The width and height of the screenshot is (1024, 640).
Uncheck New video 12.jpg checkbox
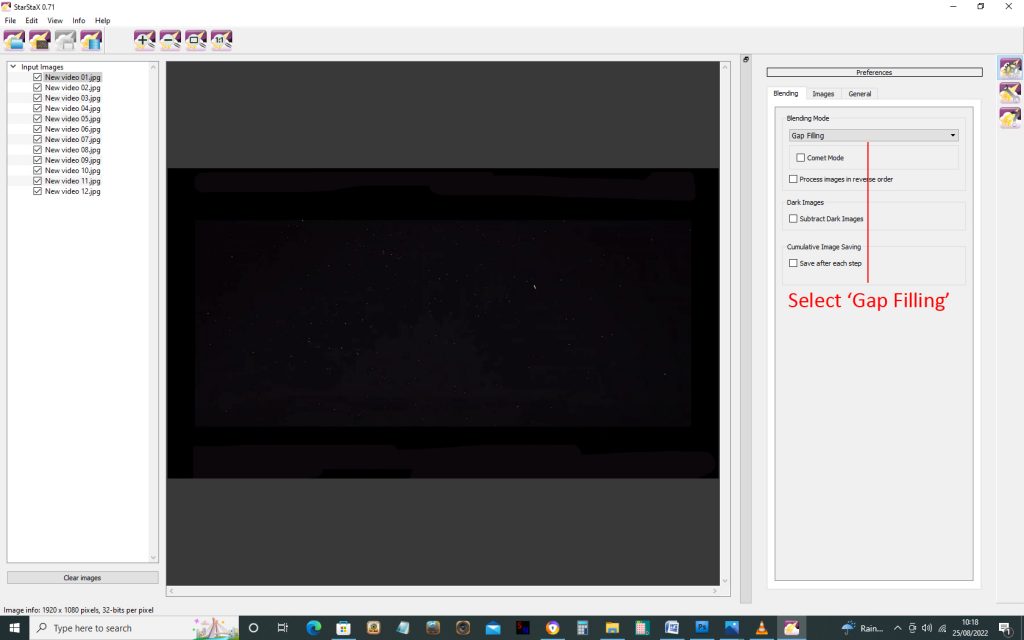click(x=37, y=191)
